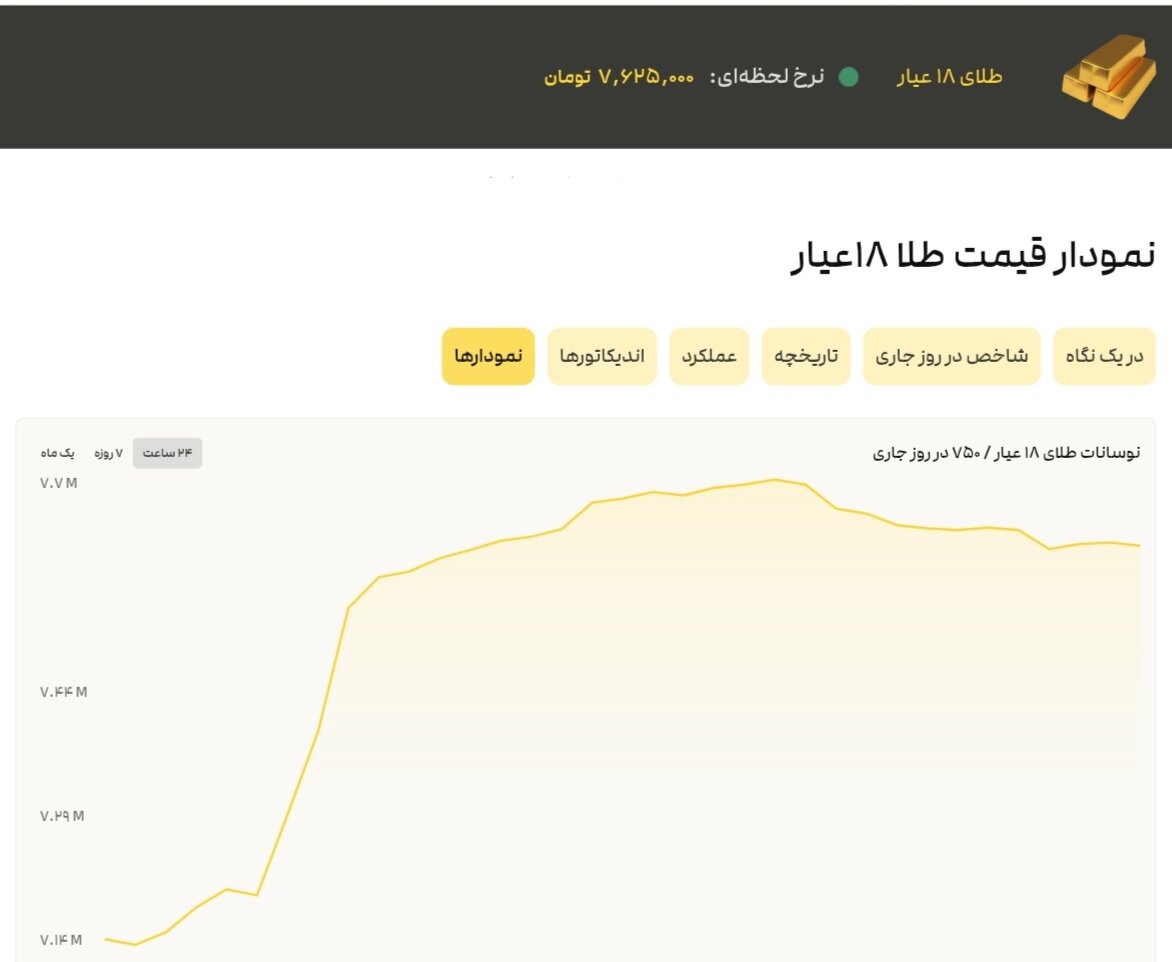This screenshot has height=962, width=1172.
Task: Select the عملکرد tab
Action: point(709,356)
